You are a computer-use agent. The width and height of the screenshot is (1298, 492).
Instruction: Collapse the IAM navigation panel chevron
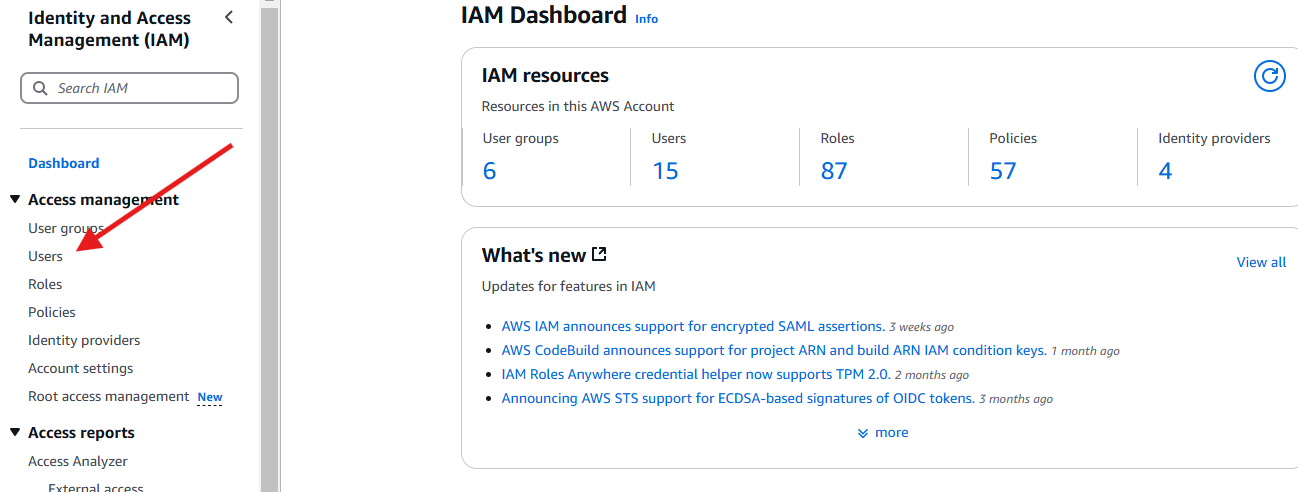click(229, 17)
